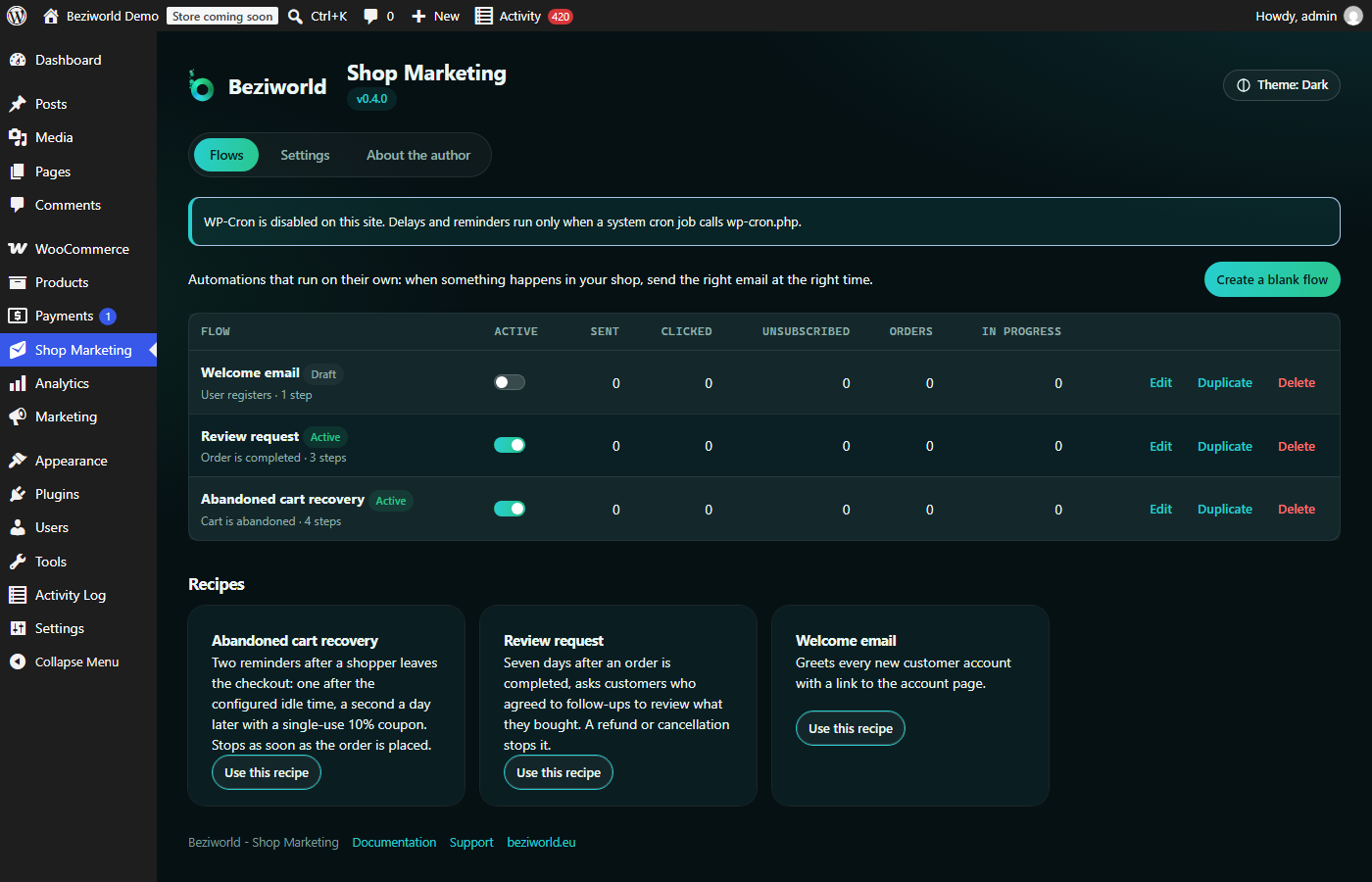Viewport: 1372px width, 882px height.
Task: Open the About the author tab
Action: (418, 155)
